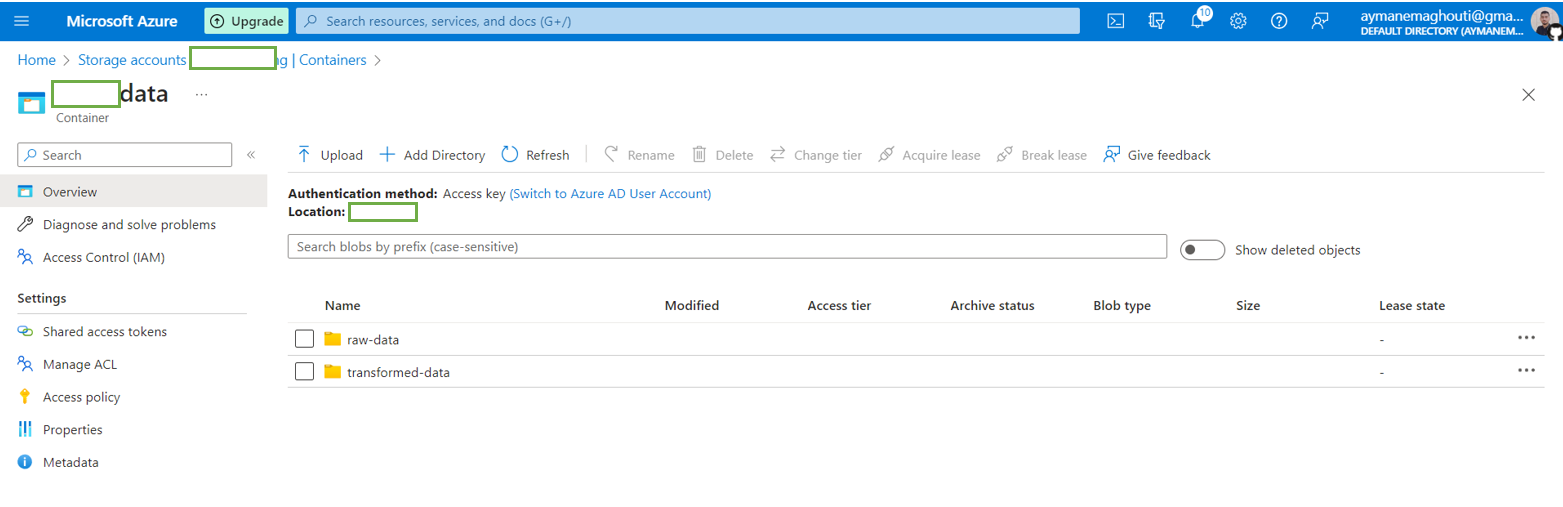Switch to Azure AD User Account
1563x507 pixels.
click(x=610, y=194)
